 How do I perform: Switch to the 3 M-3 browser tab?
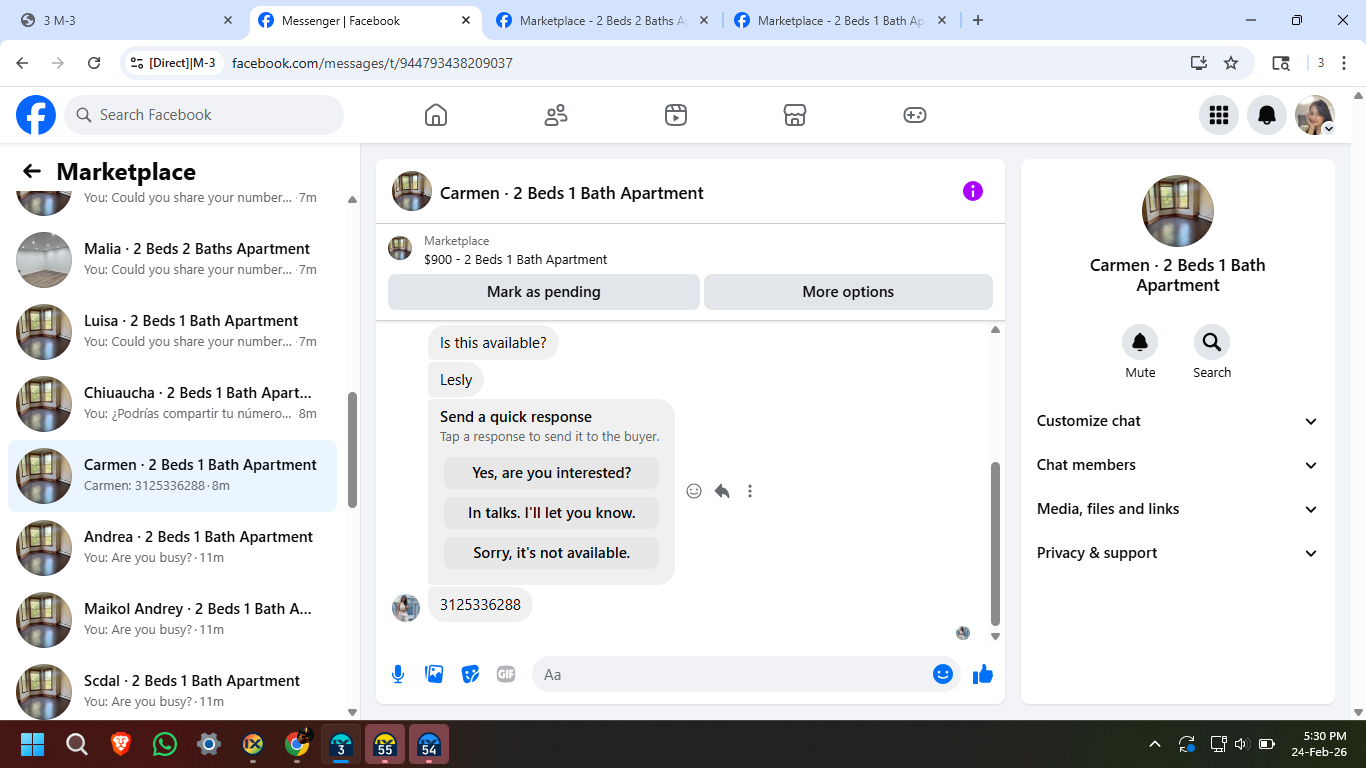pyautogui.click(x=125, y=20)
